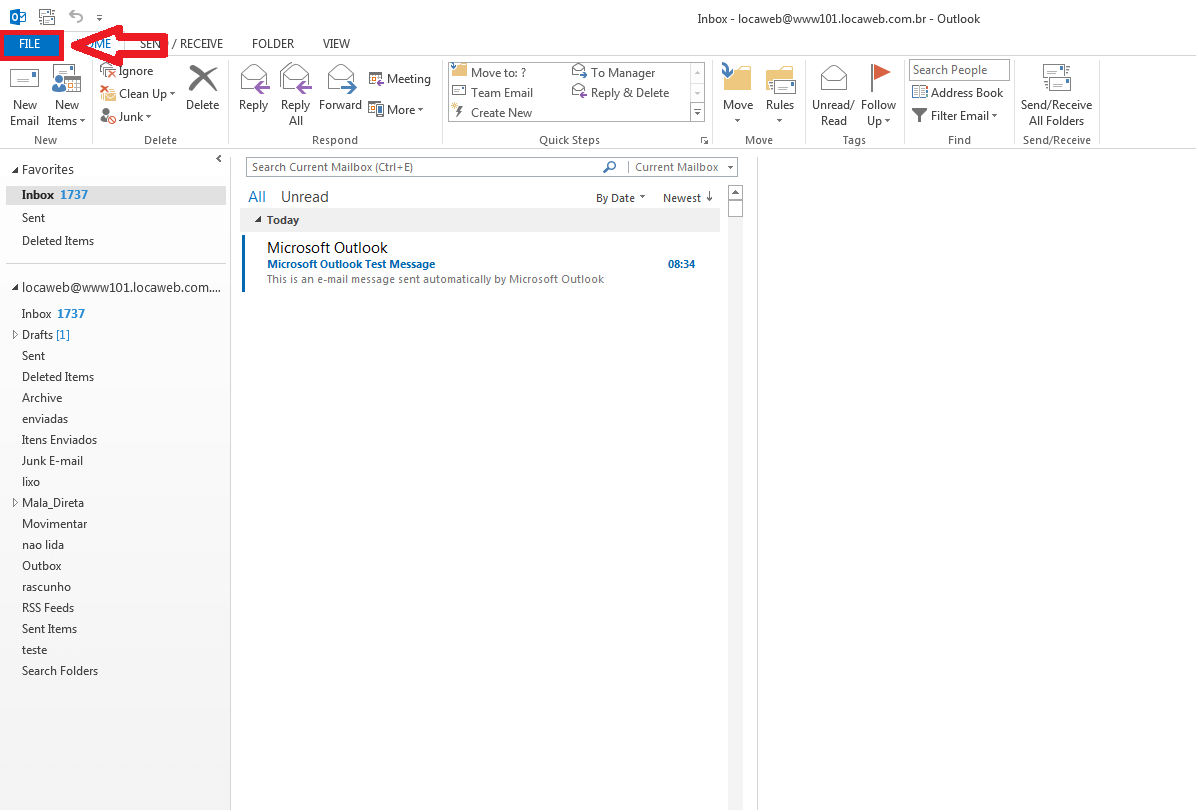The height and width of the screenshot is (812, 1198).
Task: Click the magnifier search icon
Action: click(x=610, y=167)
